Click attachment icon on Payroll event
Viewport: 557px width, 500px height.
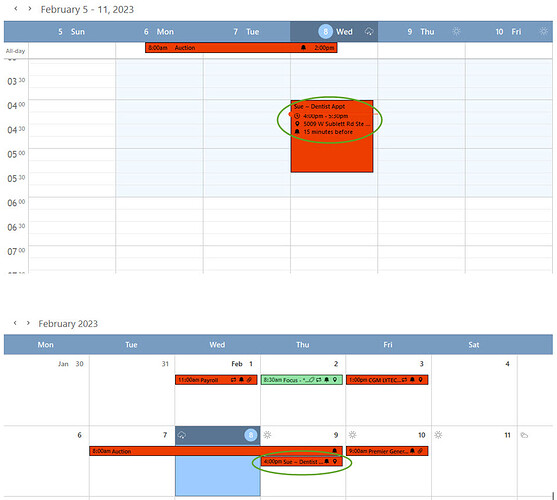(x=250, y=380)
